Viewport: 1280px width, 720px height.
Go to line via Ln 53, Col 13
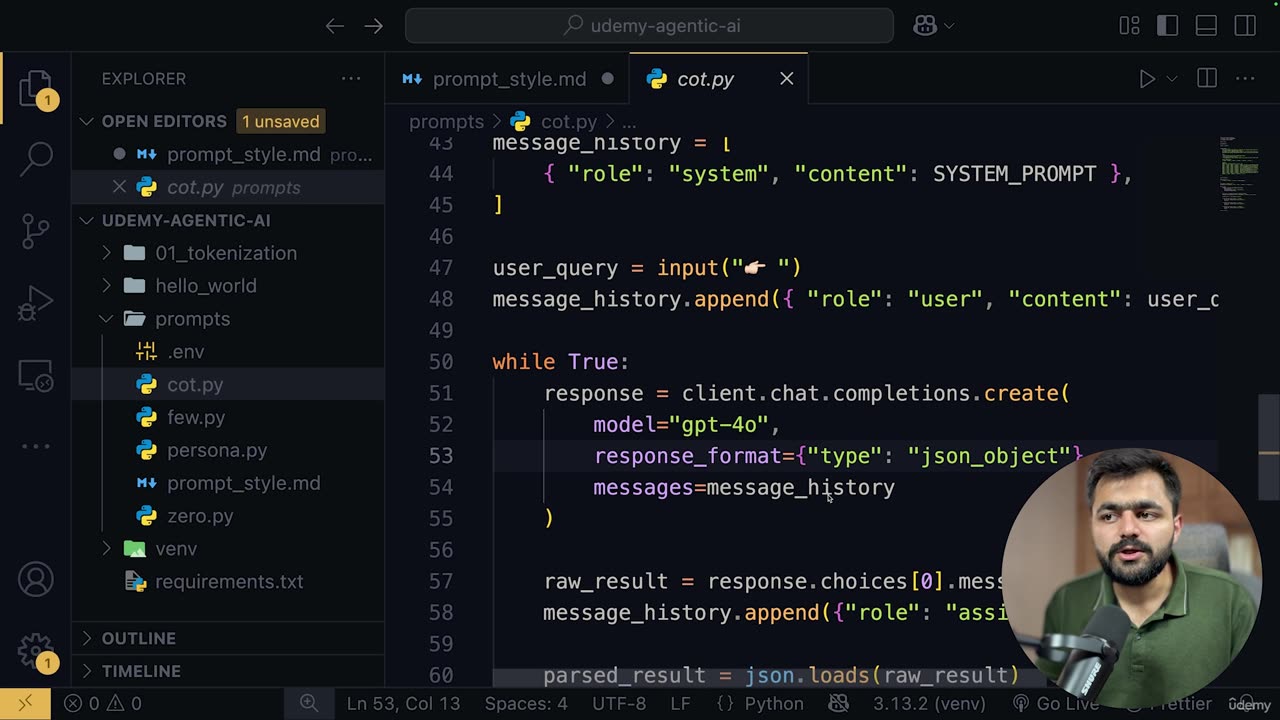click(403, 704)
